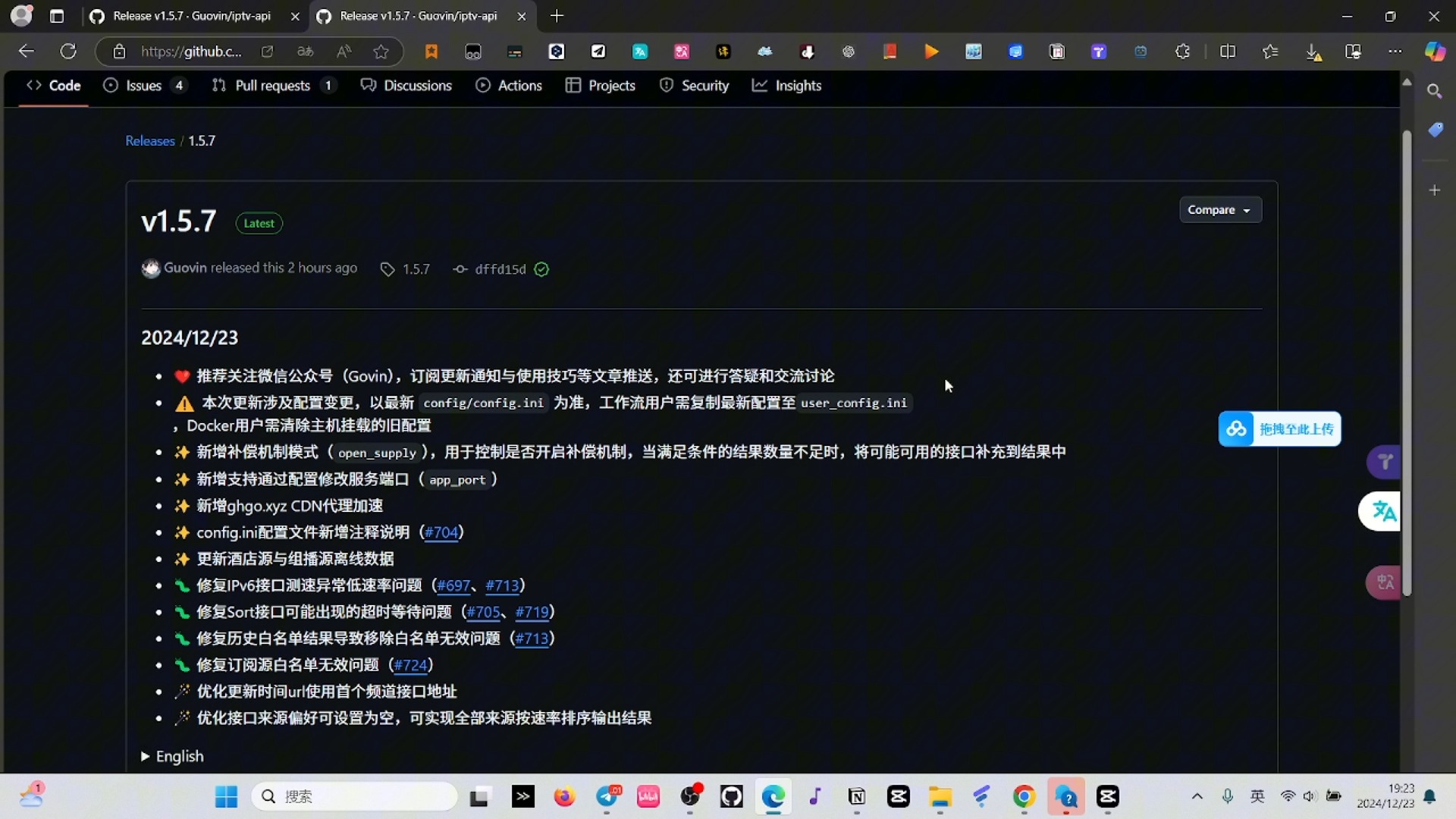Viewport: 1456px width, 819px height.
Task: Open Chrome from the taskbar
Action: (1024, 796)
